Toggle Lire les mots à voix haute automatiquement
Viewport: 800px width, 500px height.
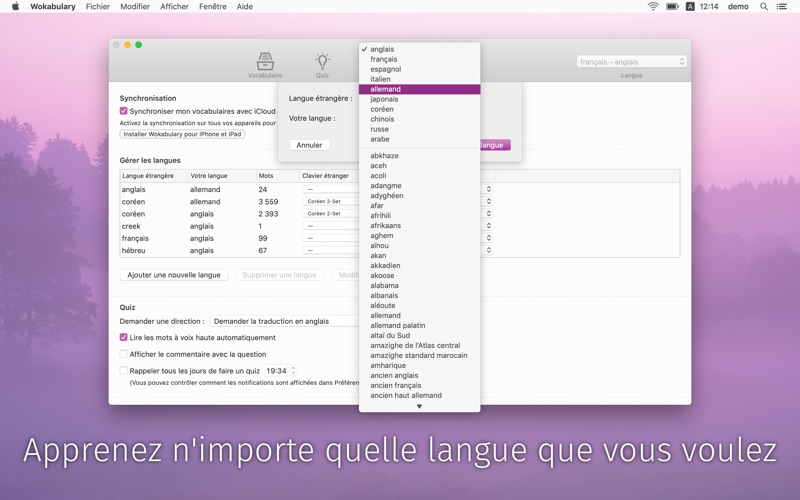tap(123, 337)
